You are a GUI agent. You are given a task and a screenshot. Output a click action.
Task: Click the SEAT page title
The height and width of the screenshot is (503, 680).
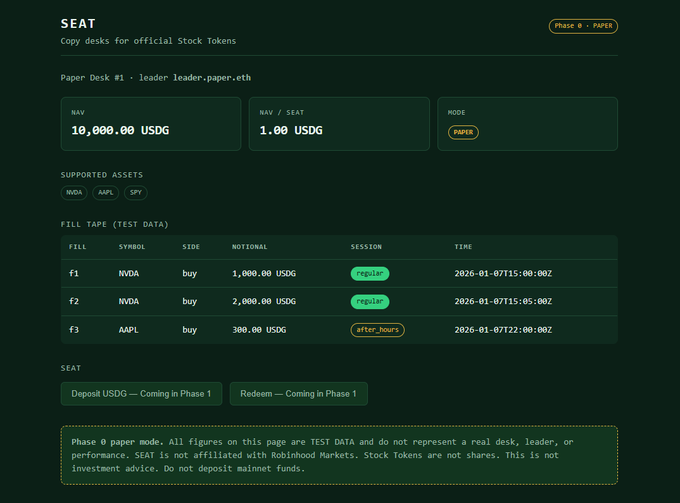(x=78, y=23)
